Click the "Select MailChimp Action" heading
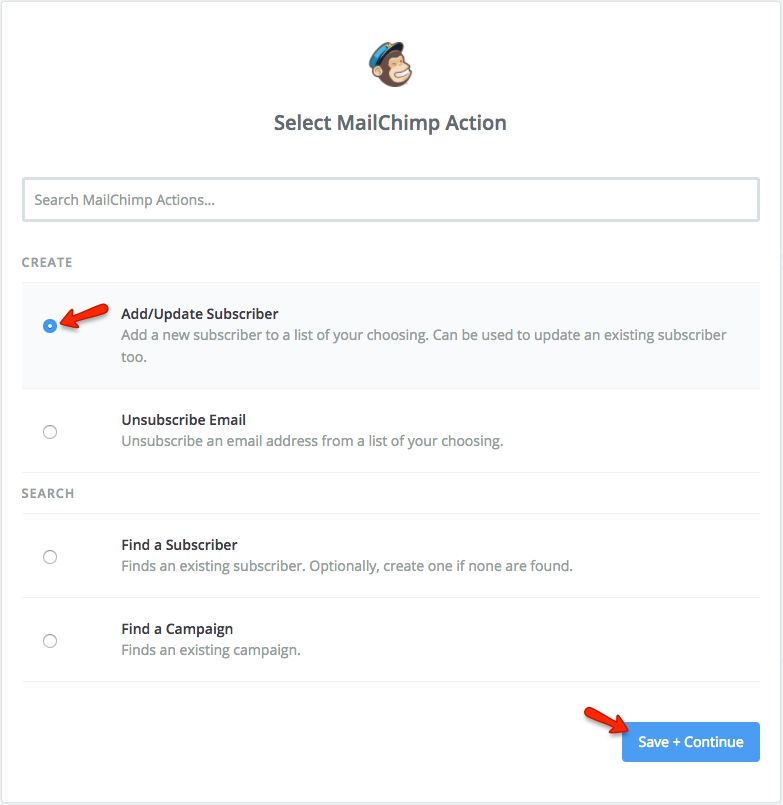Viewport: 783px width, 805px height. coord(390,123)
